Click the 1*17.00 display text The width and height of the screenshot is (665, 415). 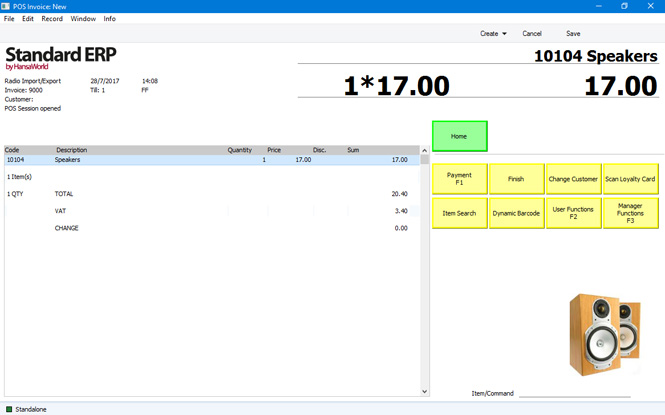(x=397, y=86)
